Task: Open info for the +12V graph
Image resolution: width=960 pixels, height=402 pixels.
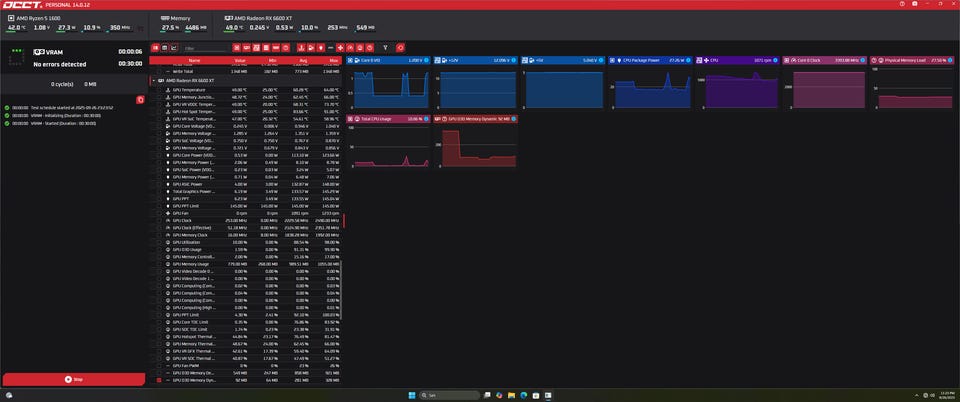Action: (x=514, y=61)
